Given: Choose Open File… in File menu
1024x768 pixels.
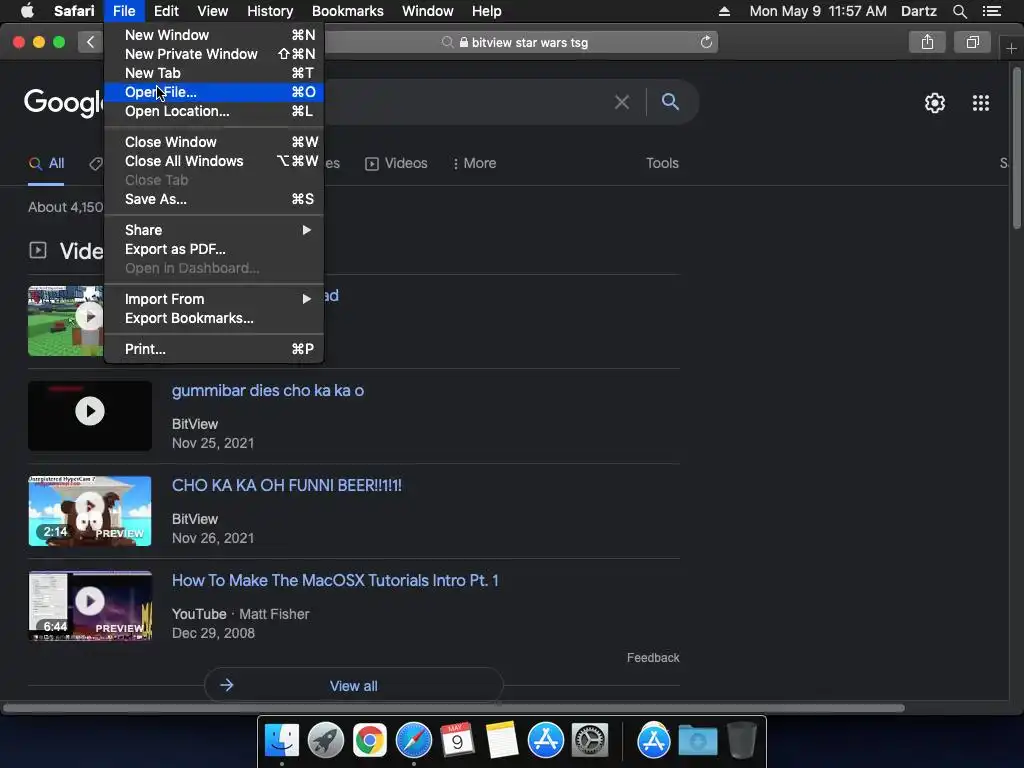Looking at the screenshot, I should [214, 92].
